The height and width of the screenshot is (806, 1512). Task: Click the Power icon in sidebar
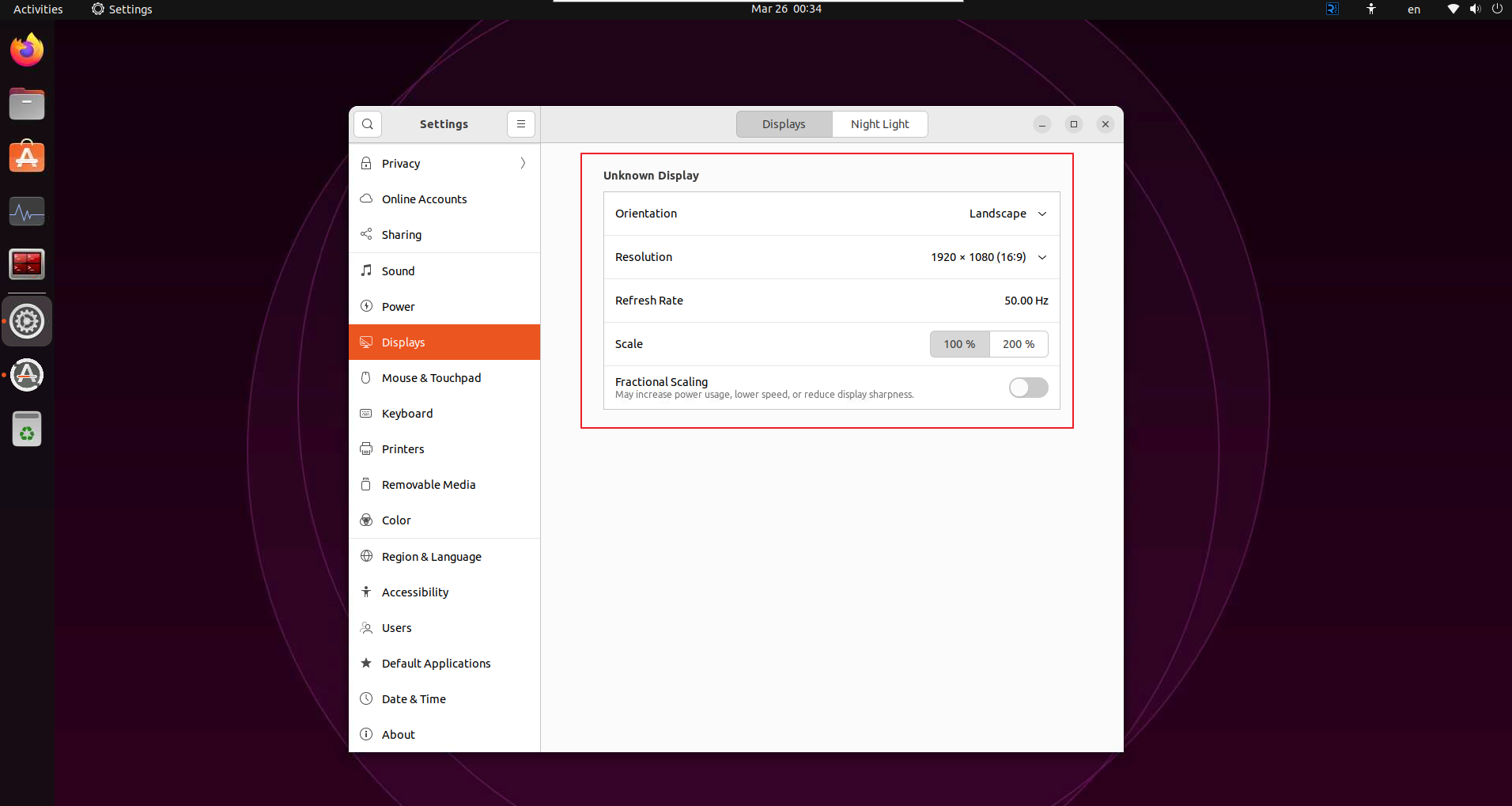point(366,306)
